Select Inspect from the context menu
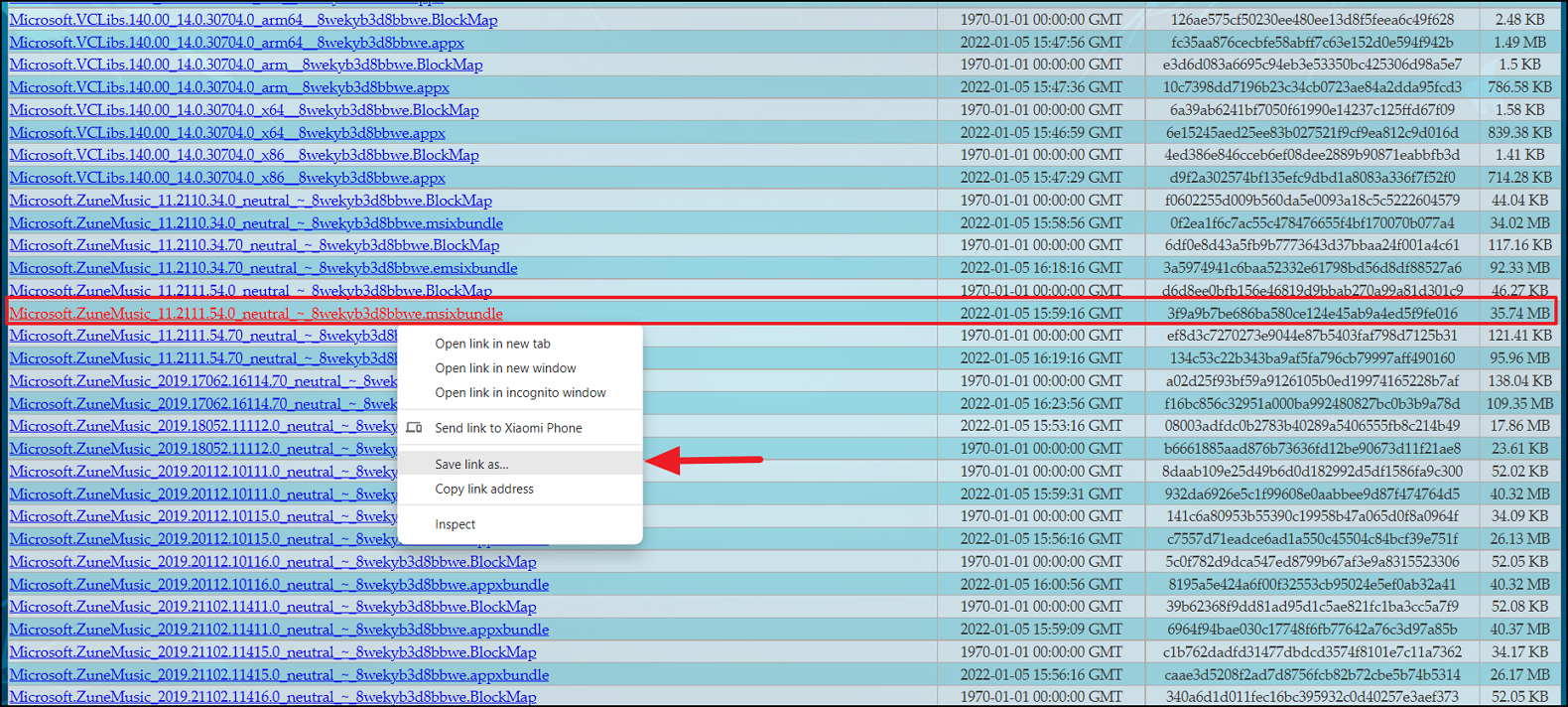Screen dimensions: 1568x707 point(455,524)
